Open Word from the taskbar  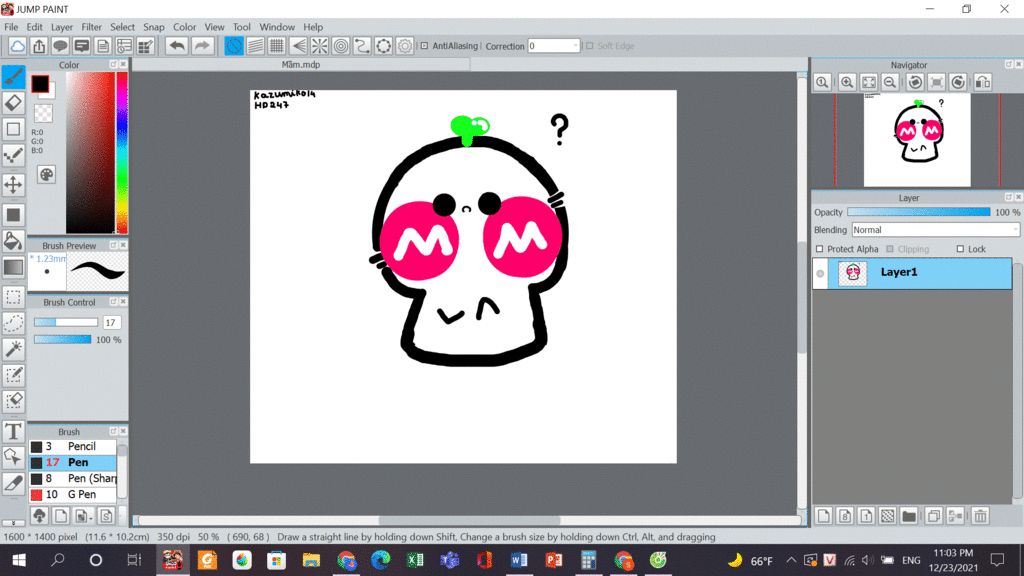(x=519, y=560)
